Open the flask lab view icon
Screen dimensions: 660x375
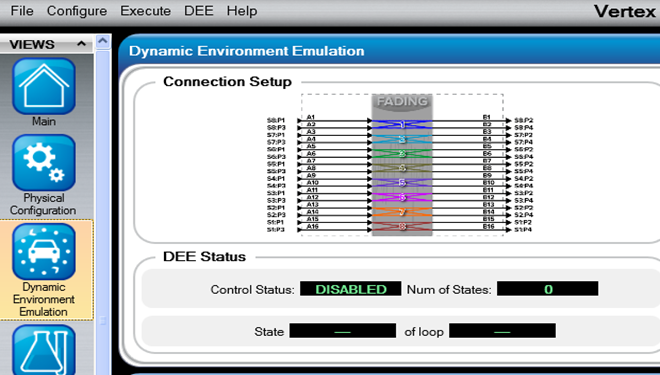click(x=44, y=350)
